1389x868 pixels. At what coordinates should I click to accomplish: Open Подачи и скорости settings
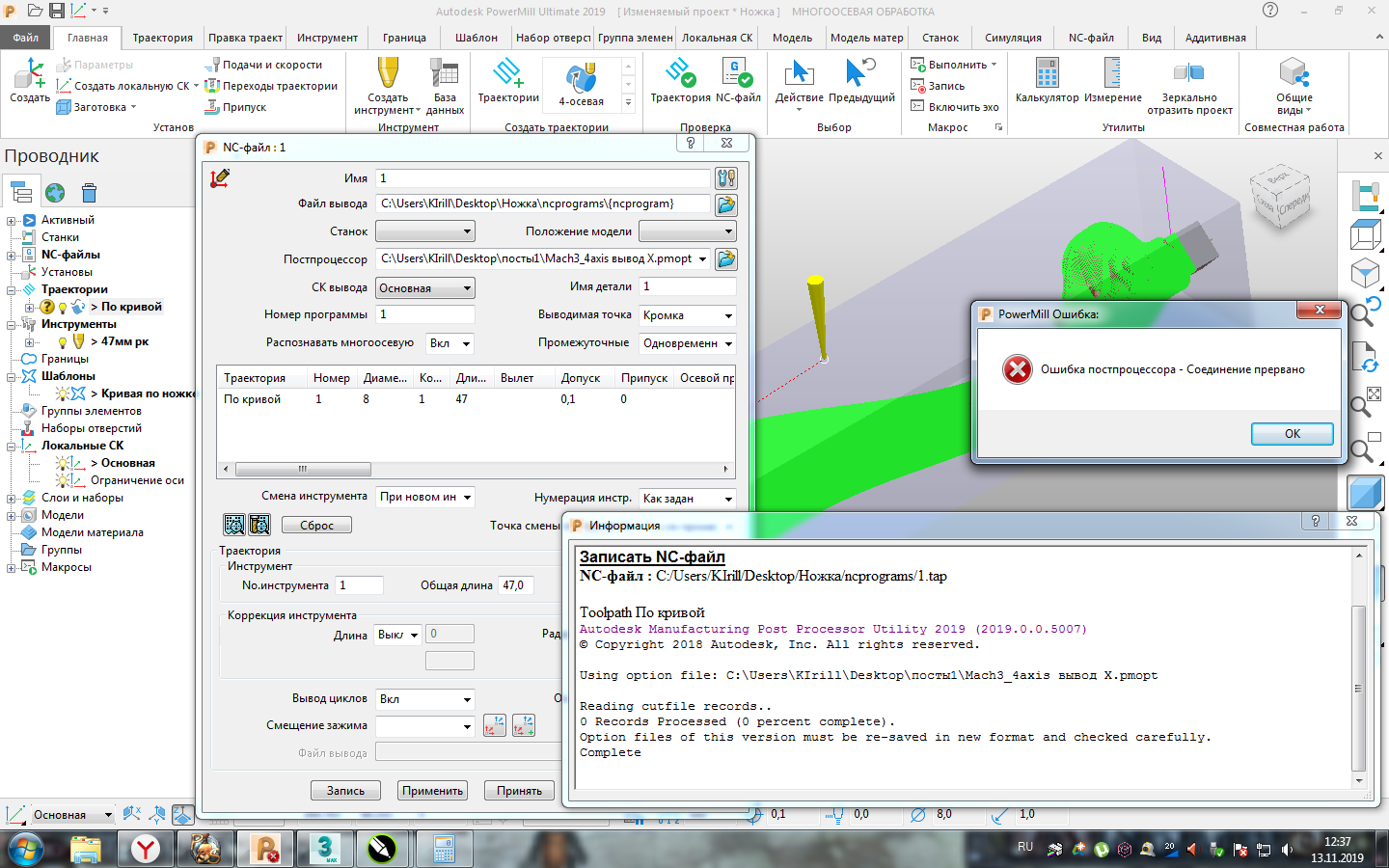(263, 65)
